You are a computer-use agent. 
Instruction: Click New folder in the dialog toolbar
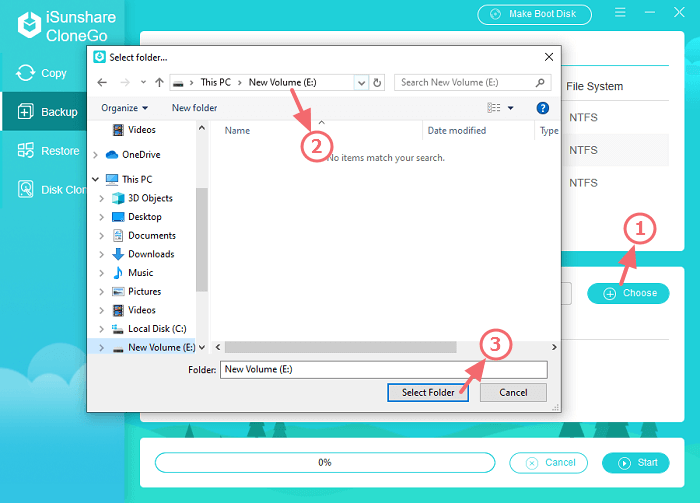pos(195,108)
